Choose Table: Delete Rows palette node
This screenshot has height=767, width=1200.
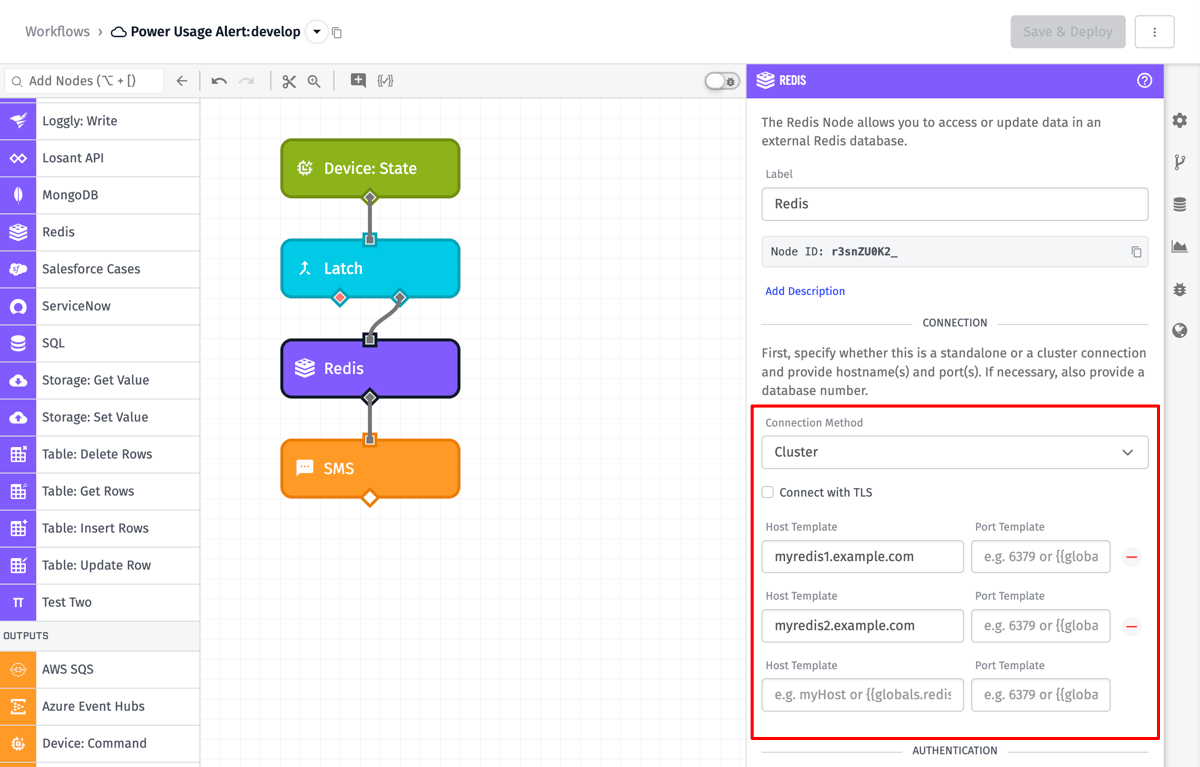(100, 454)
